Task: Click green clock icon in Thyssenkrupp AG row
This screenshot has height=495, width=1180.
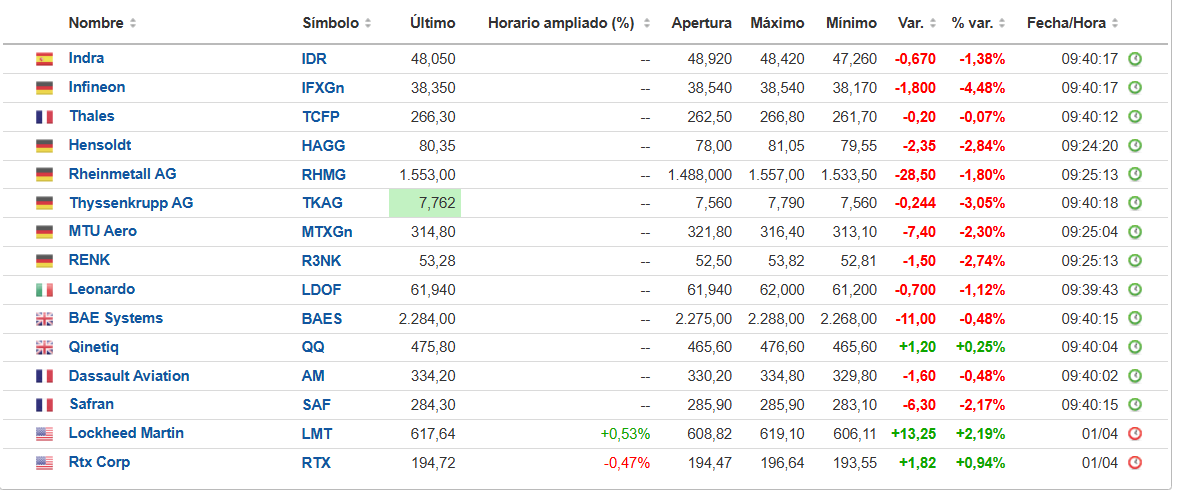Action: tap(1135, 203)
